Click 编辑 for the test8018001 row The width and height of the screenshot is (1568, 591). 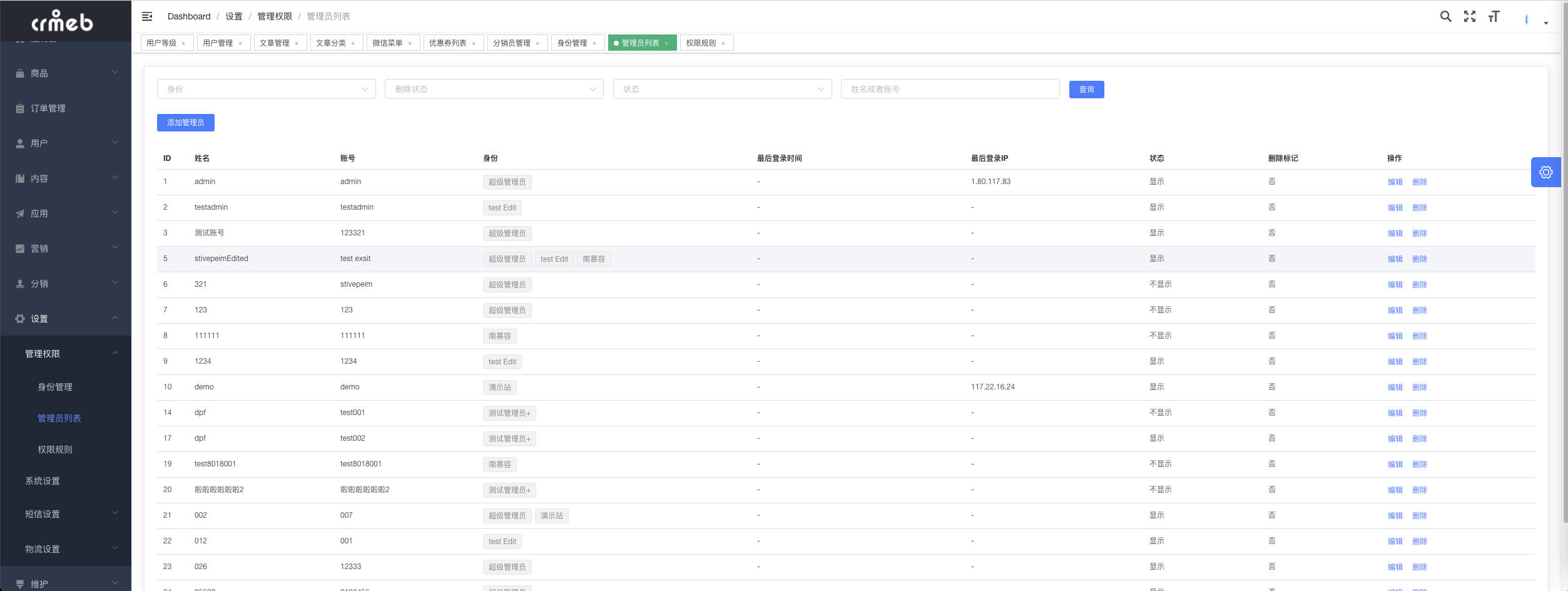[x=1395, y=465]
